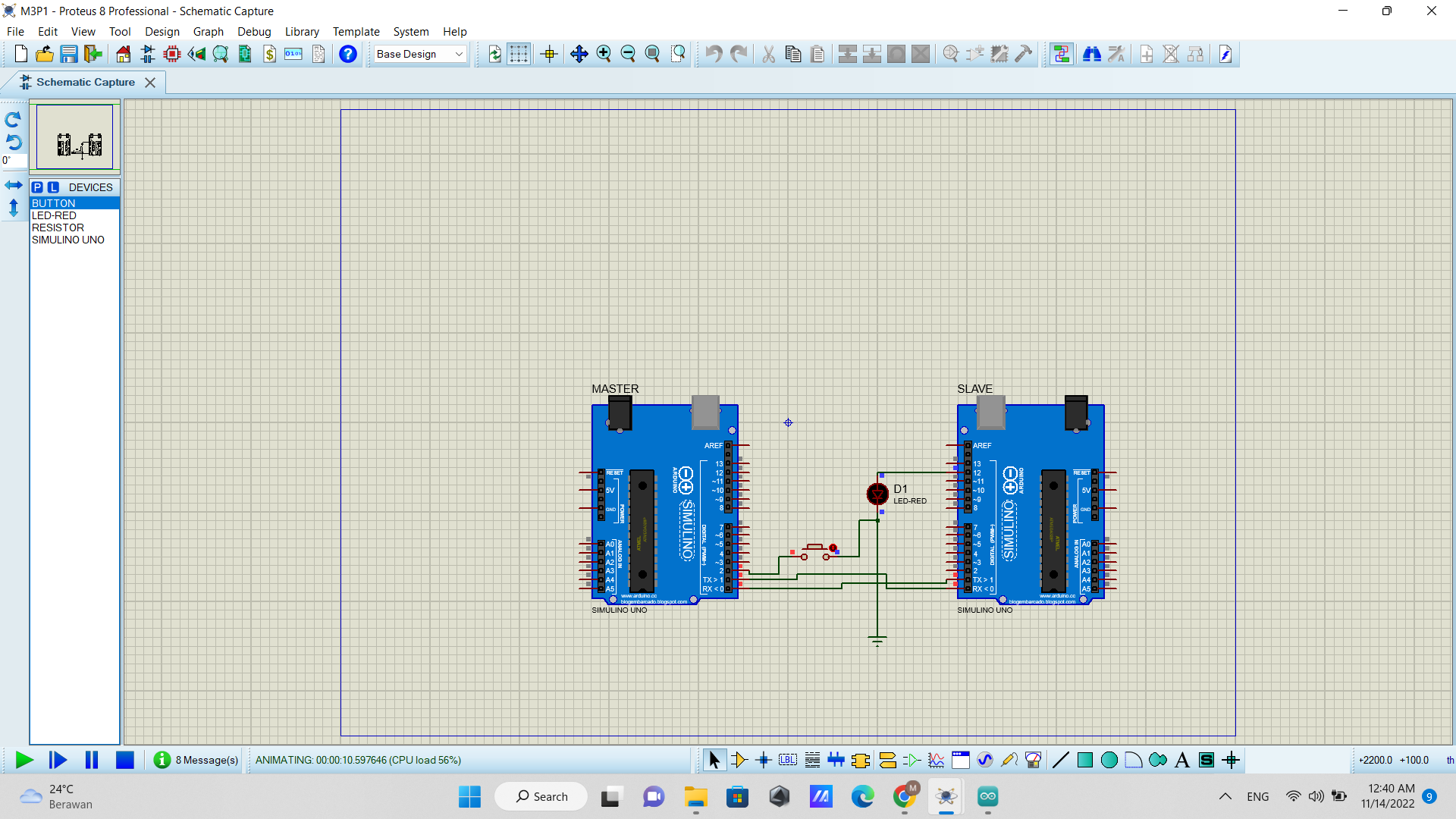This screenshot has width=1456, height=819.
Task: Play the simulation
Action: pos(24,760)
